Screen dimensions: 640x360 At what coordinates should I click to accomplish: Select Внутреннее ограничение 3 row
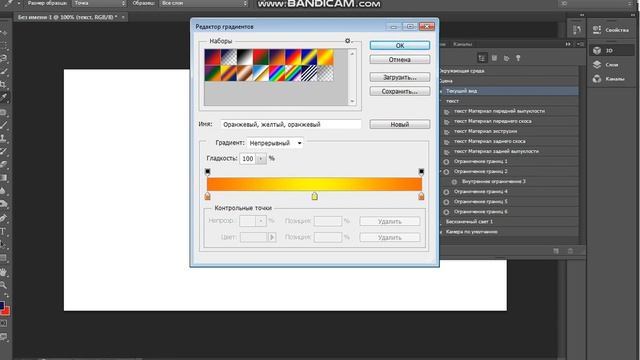point(509,181)
